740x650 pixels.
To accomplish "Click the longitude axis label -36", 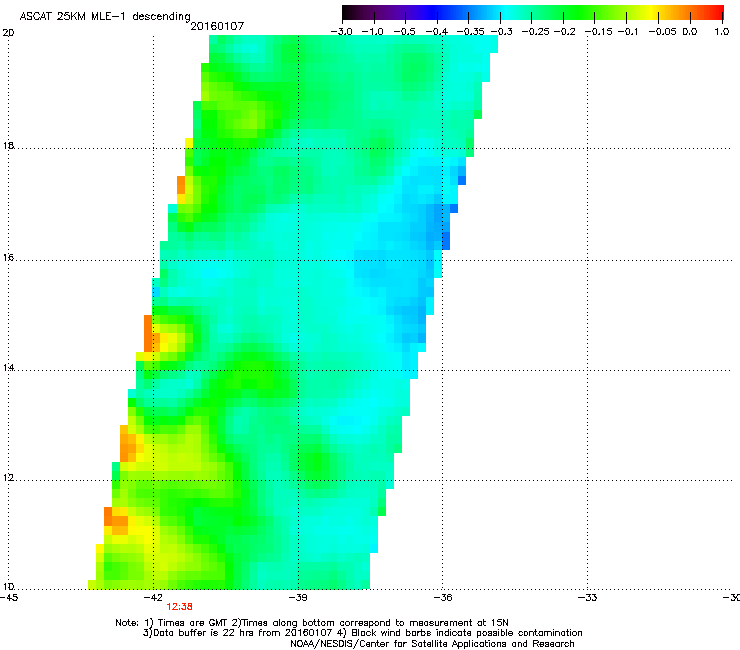I will click(442, 598).
